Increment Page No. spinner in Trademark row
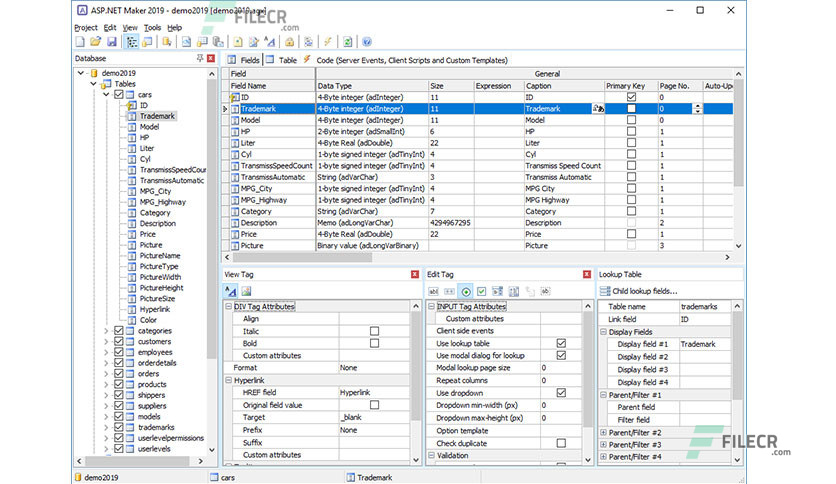Viewport: 836px width, 484px height. (x=697, y=106)
